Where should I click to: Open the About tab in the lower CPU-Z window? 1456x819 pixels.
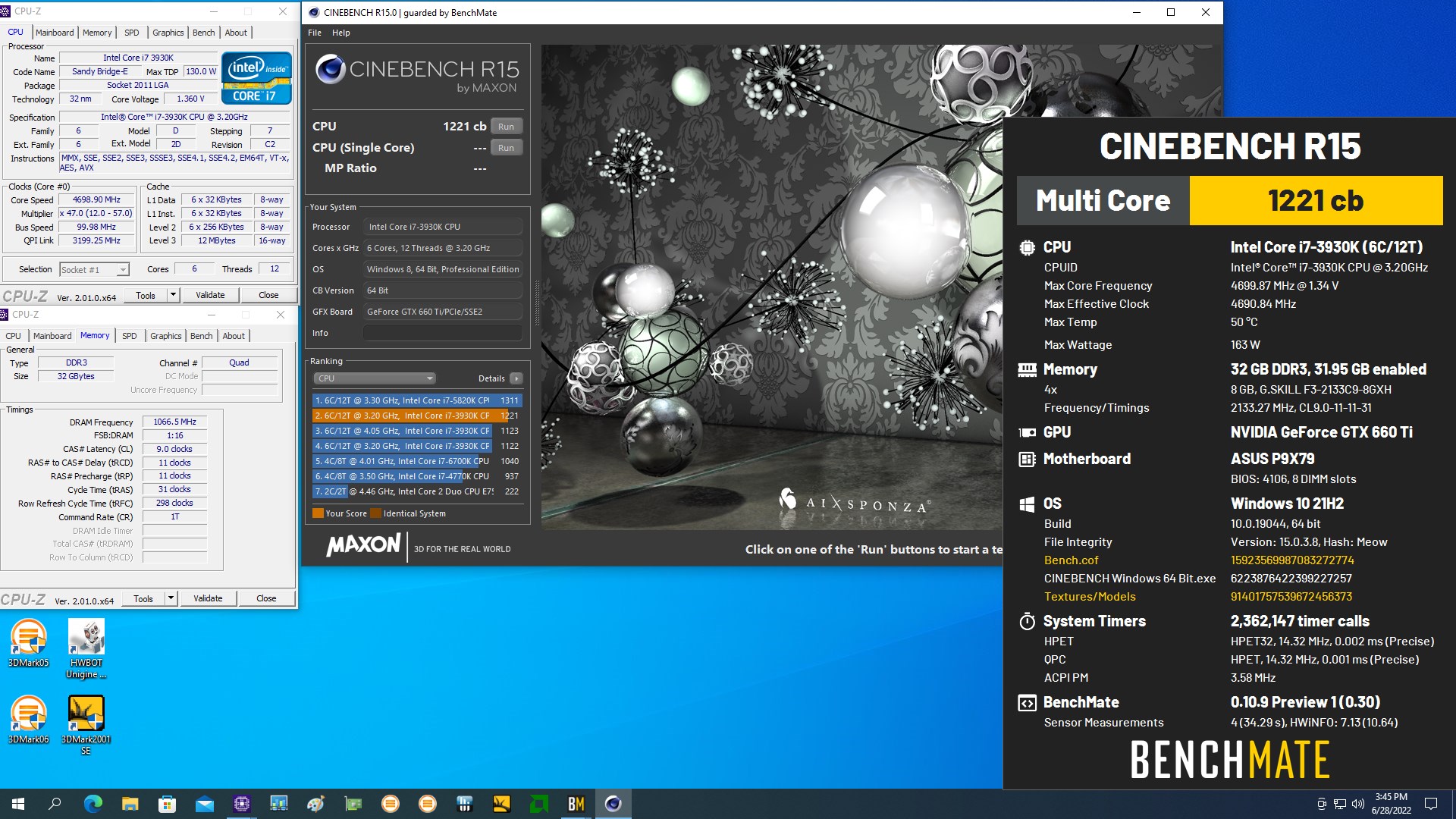tap(234, 336)
